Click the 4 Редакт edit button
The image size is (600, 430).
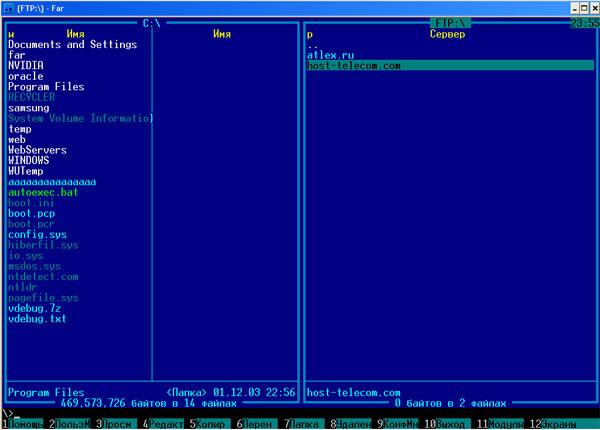pos(163,424)
